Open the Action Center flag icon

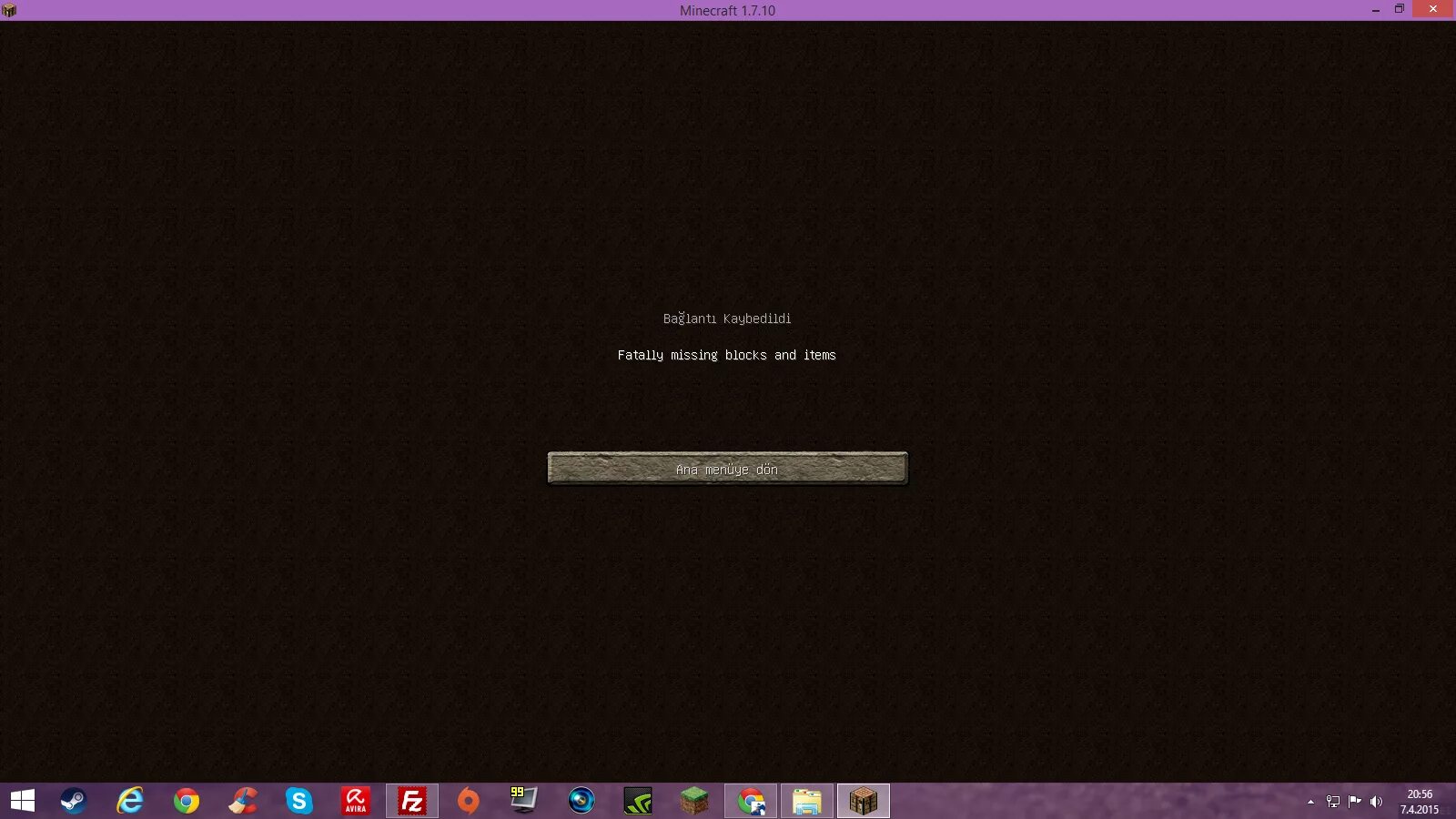(1355, 802)
